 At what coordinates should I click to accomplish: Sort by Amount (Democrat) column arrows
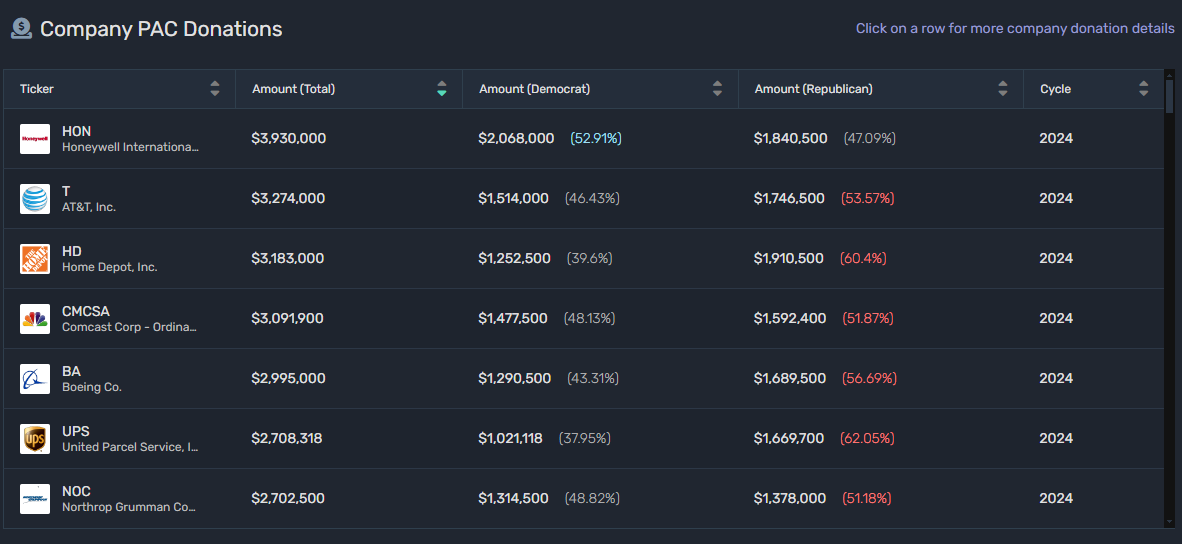coord(717,89)
